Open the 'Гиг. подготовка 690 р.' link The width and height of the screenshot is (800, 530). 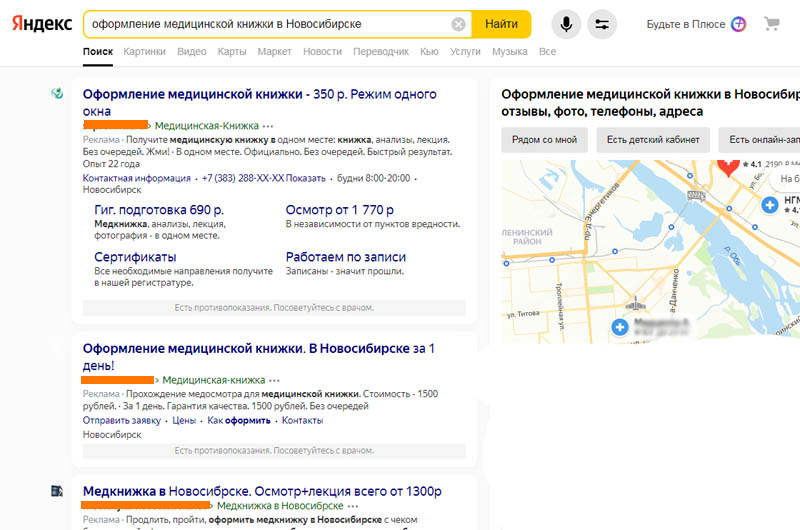[158, 210]
